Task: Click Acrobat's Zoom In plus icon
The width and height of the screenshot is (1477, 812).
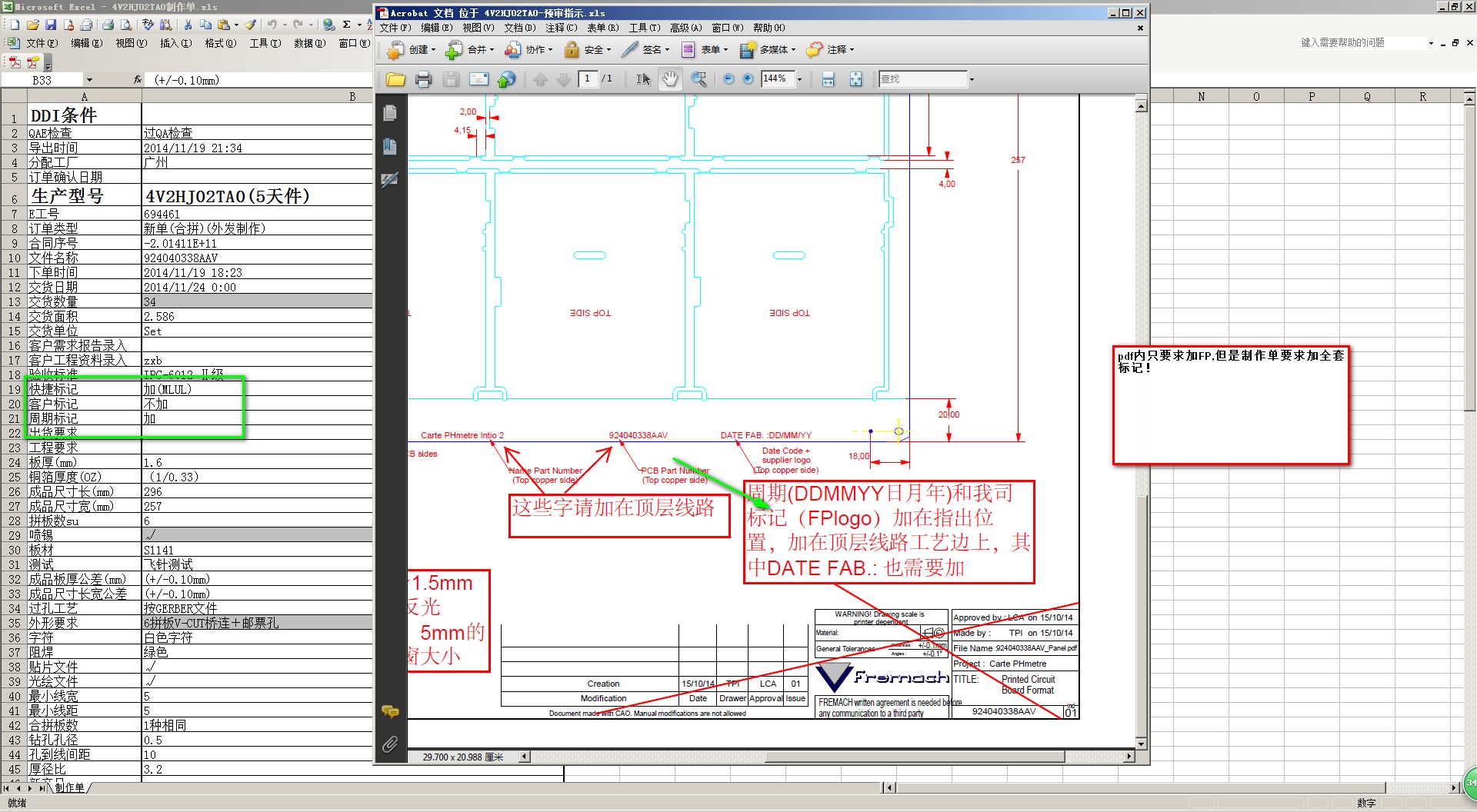Action: coord(748,78)
